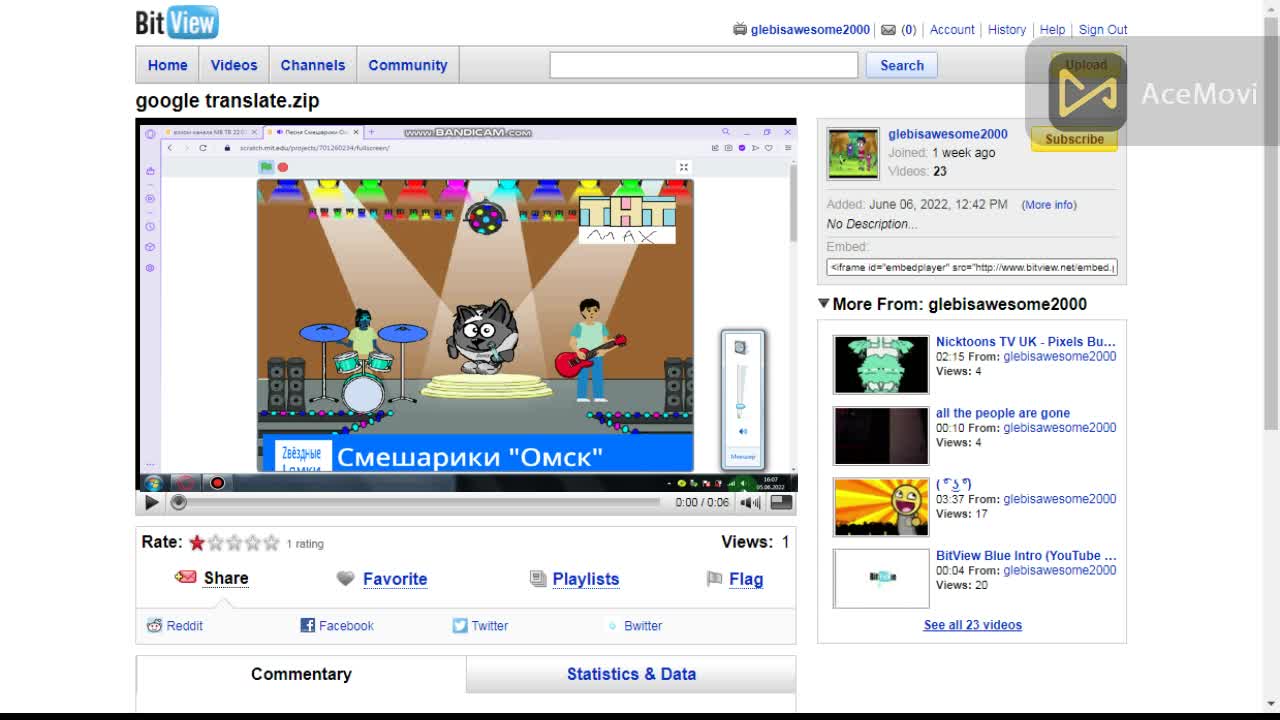Click the Bwitter share icon
This screenshot has height=720, width=1280.
612,626
